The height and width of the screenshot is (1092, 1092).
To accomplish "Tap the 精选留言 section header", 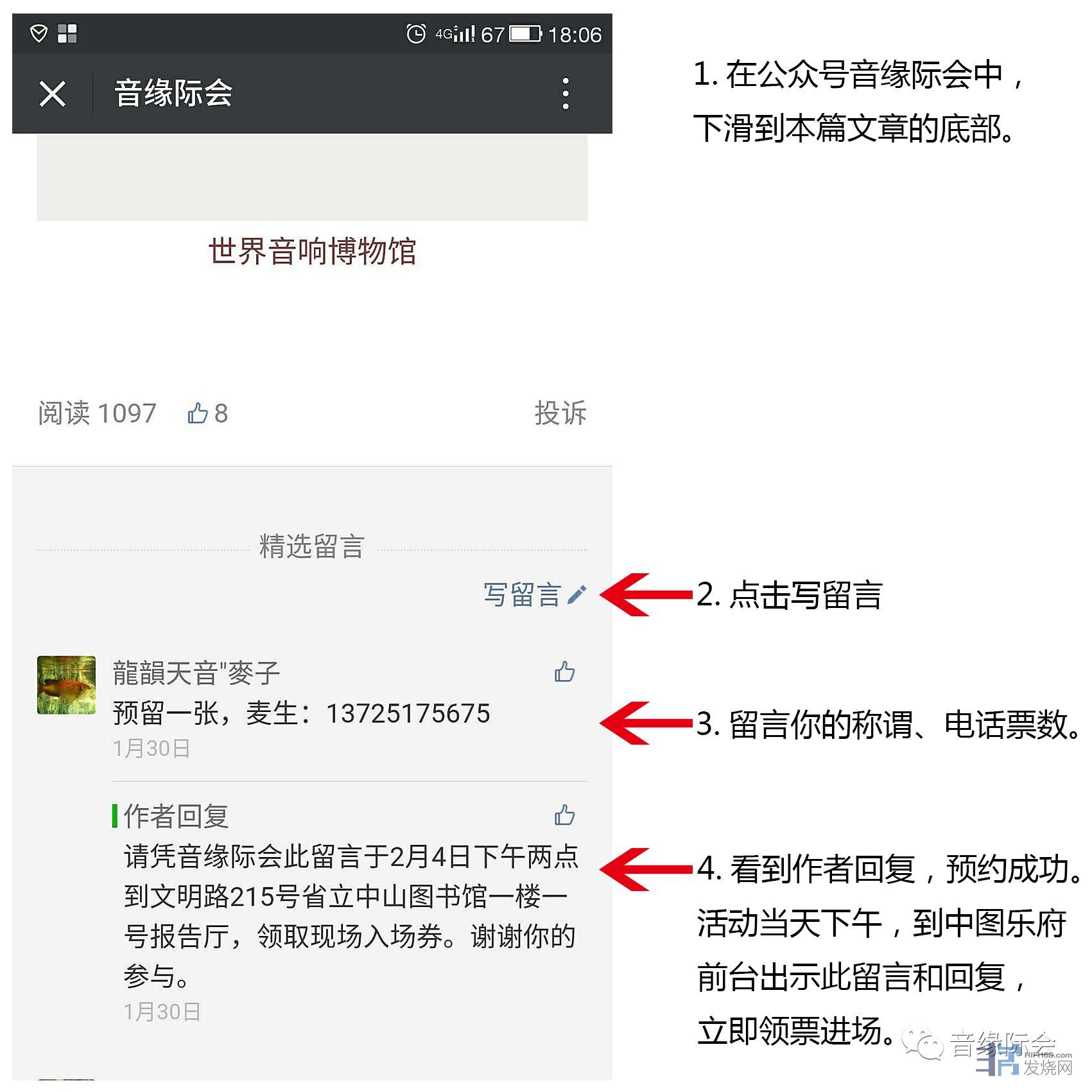I will (312, 547).
